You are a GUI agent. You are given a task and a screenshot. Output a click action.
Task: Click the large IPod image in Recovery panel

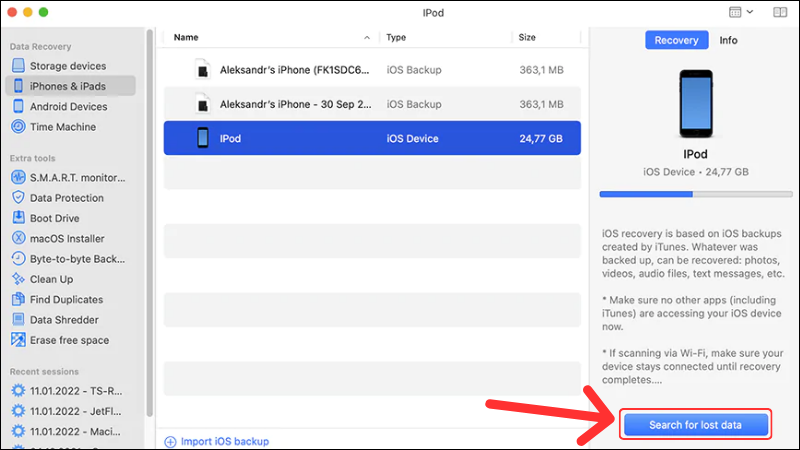pyautogui.click(x=696, y=104)
